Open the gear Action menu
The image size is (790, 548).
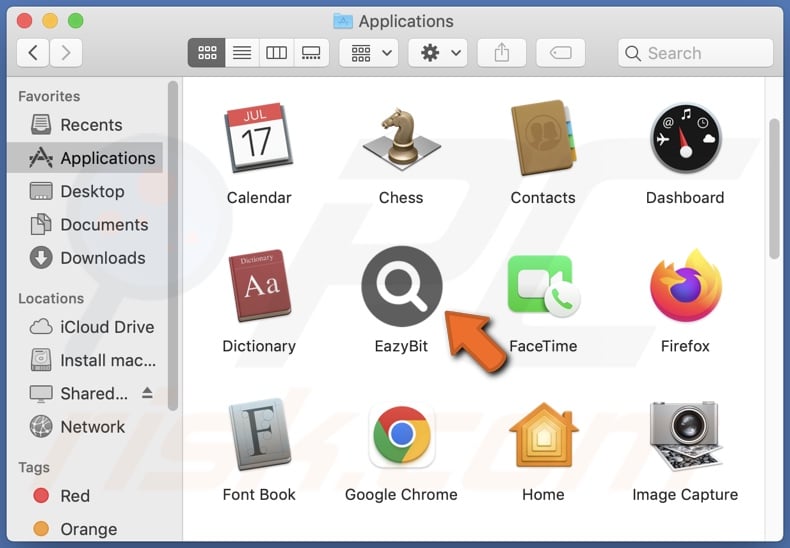pos(437,53)
